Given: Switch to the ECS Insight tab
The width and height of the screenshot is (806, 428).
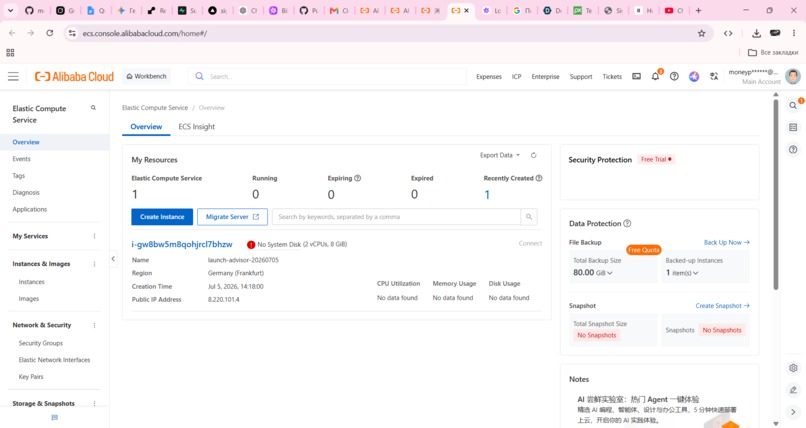Looking at the screenshot, I should (x=196, y=126).
